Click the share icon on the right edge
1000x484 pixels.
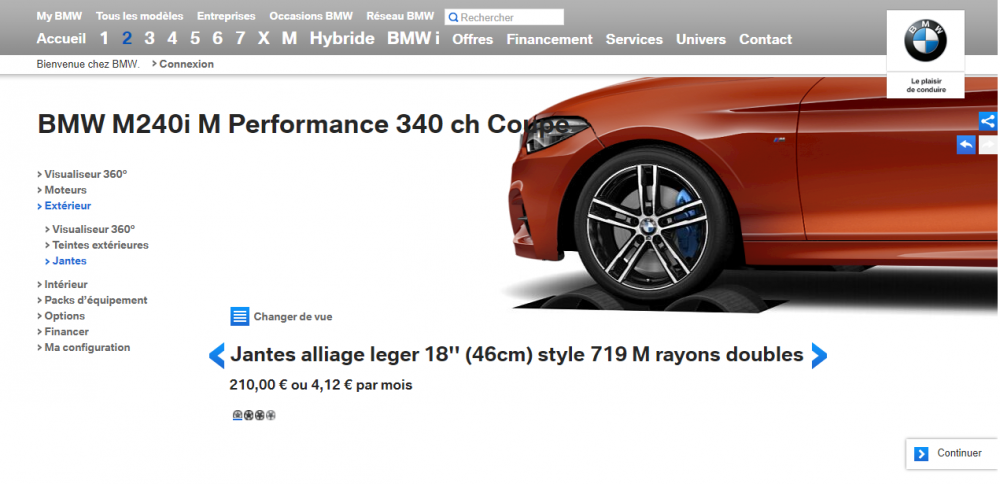coord(989,121)
